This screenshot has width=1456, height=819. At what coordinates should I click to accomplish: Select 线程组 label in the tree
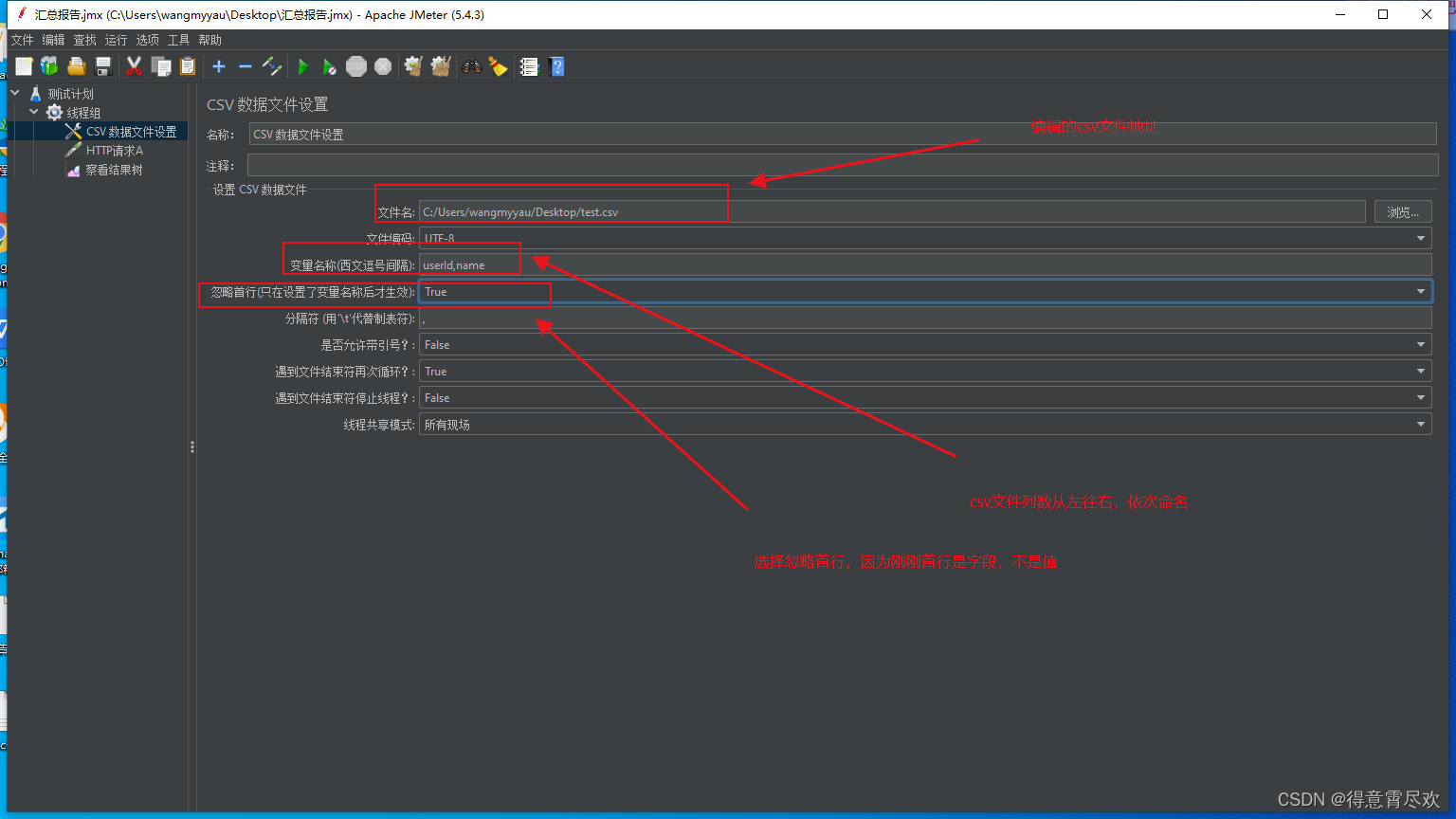click(x=83, y=113)
